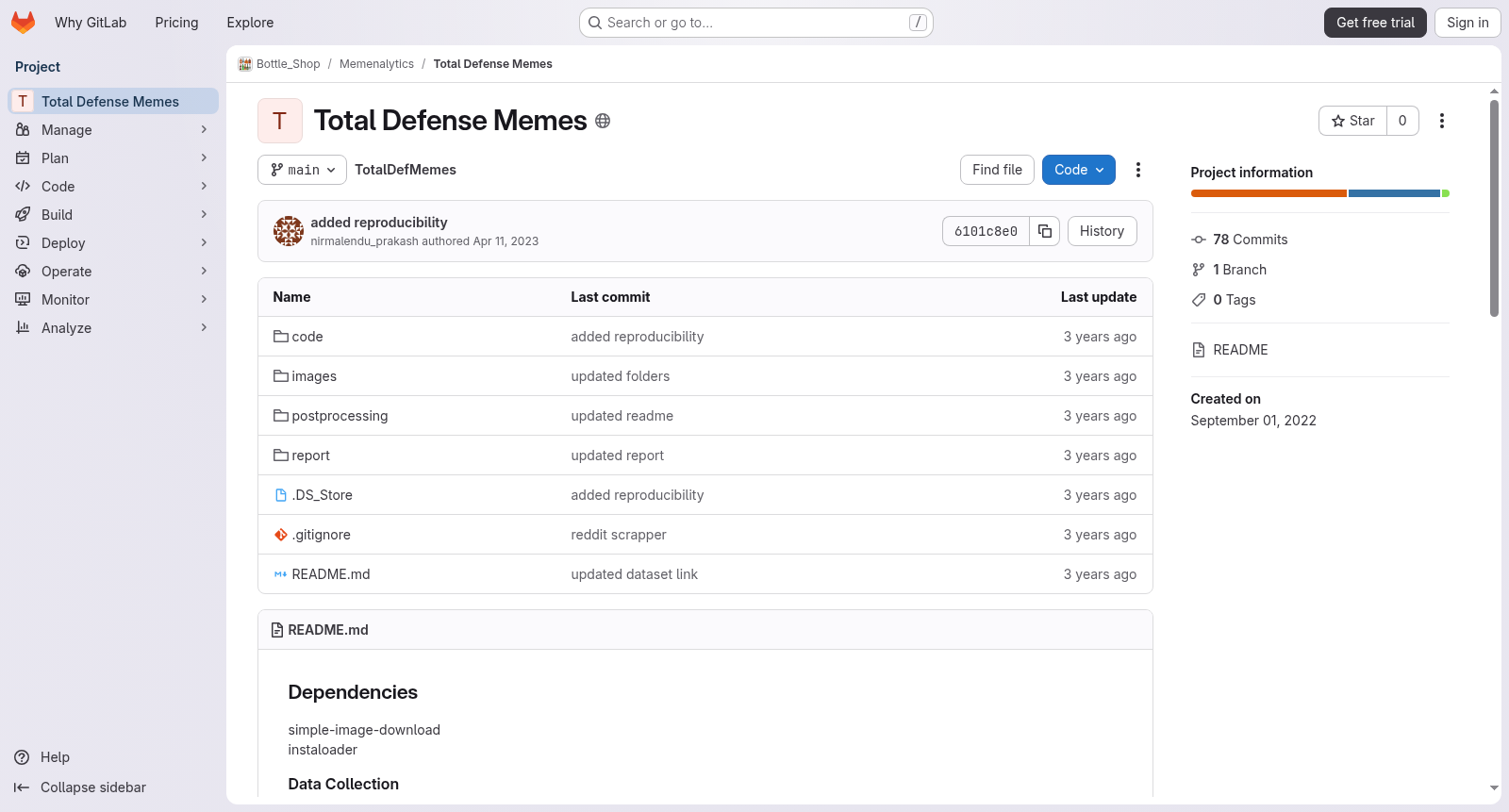Open the 1 Branch link

(x=1239, y=270)
